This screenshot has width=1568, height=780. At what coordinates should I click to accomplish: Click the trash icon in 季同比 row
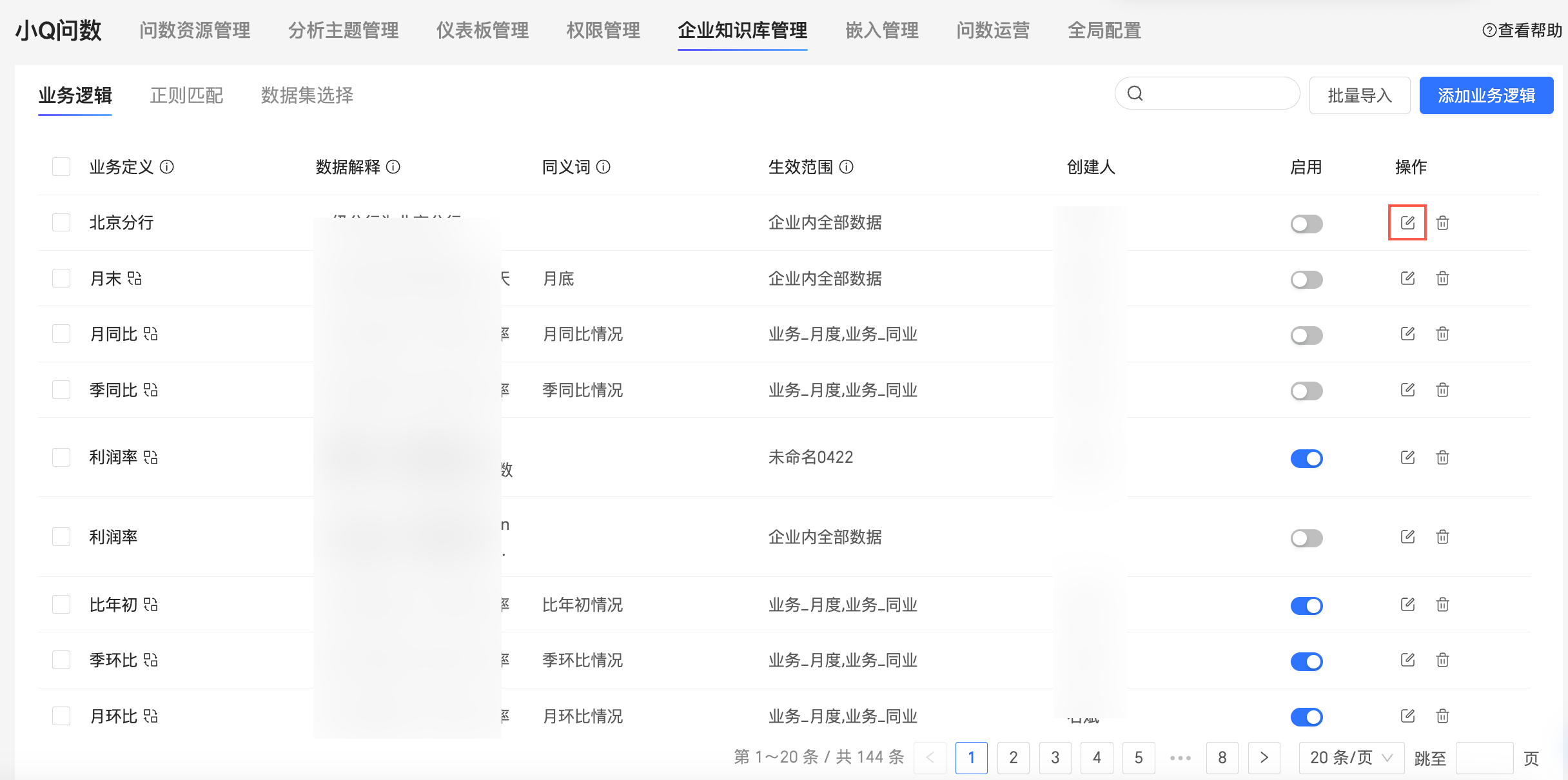tap(1443, 390)
